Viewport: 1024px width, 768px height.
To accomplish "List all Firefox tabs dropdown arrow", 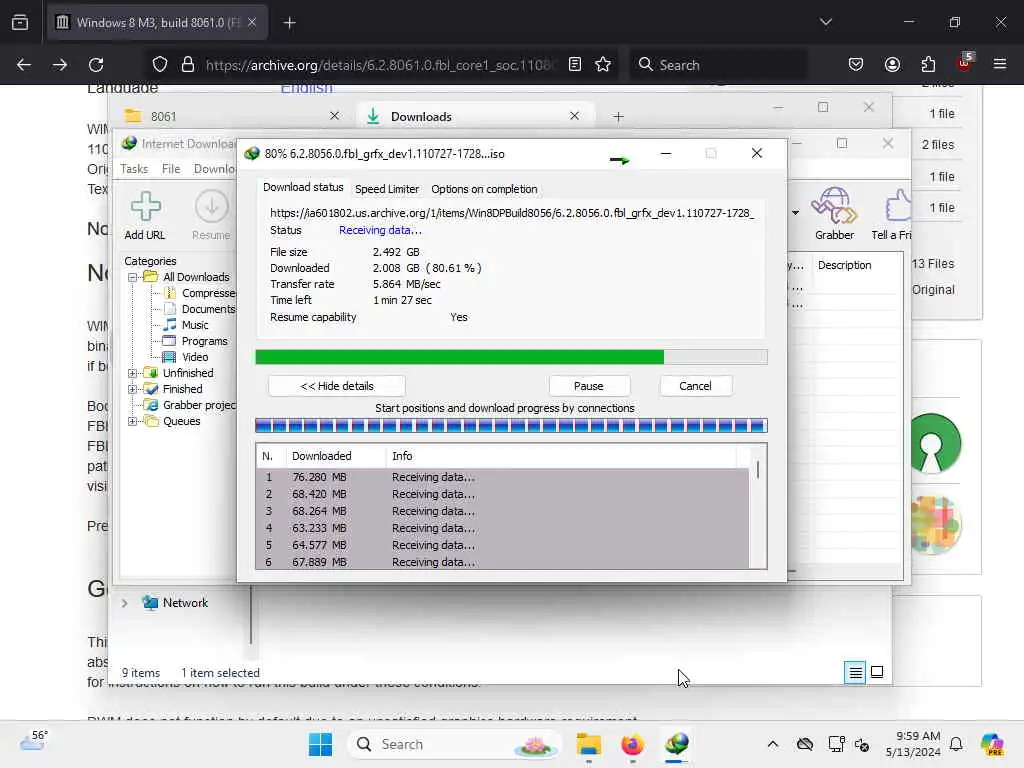I will 825,22.
